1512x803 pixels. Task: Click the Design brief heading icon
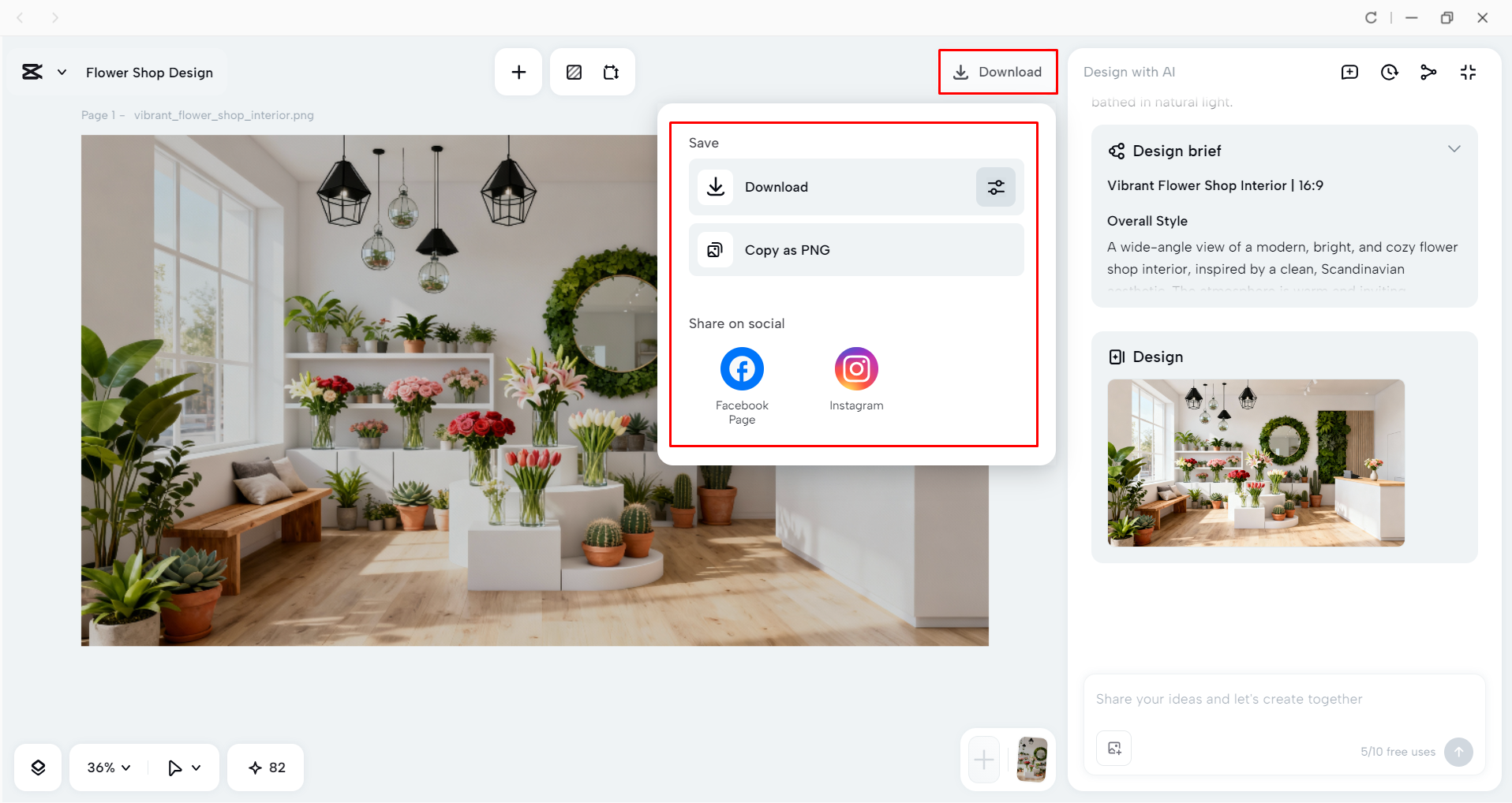(x=1117, y=151)
